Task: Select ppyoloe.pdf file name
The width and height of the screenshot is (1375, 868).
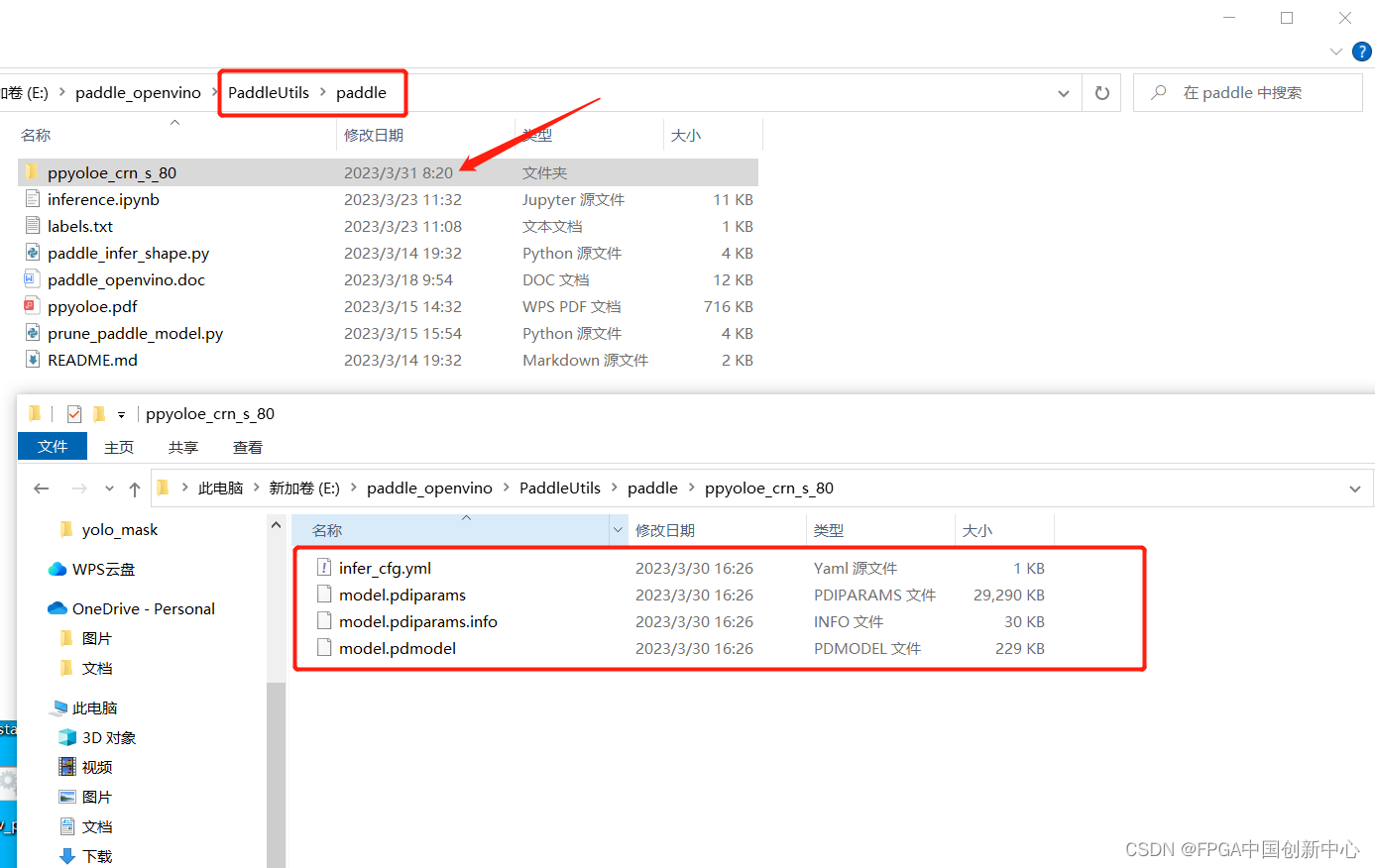Action: tap(92, 306)
